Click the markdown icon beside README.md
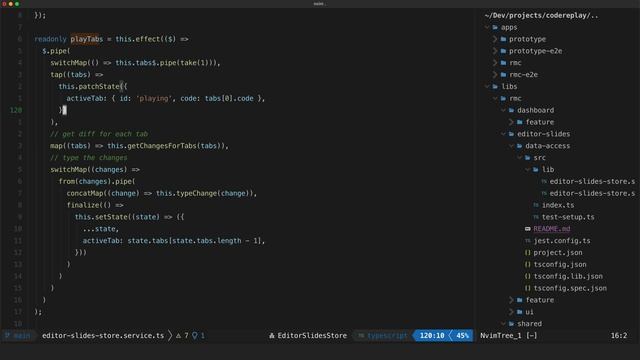This screenshot has width=640, height=360. tap(528, 229)
